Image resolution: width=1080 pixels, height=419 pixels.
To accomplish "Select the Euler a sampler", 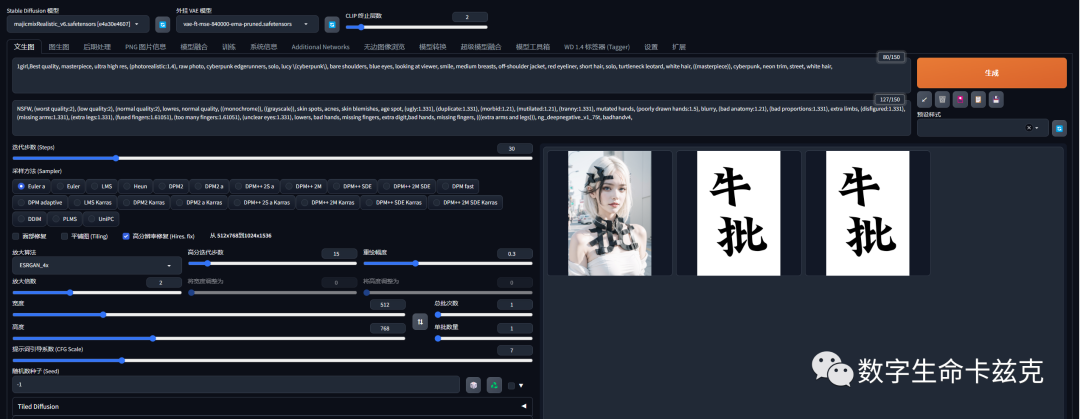I will (32, 186).
